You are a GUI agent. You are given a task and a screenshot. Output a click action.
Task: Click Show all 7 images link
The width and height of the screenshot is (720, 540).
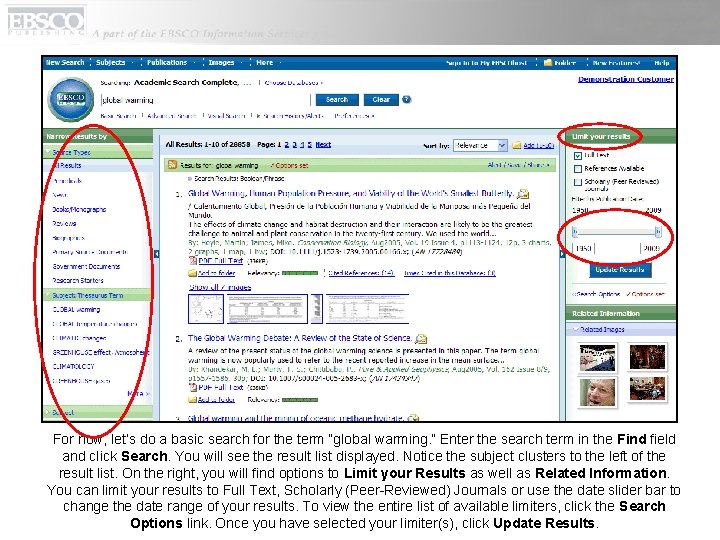(220, 287)
